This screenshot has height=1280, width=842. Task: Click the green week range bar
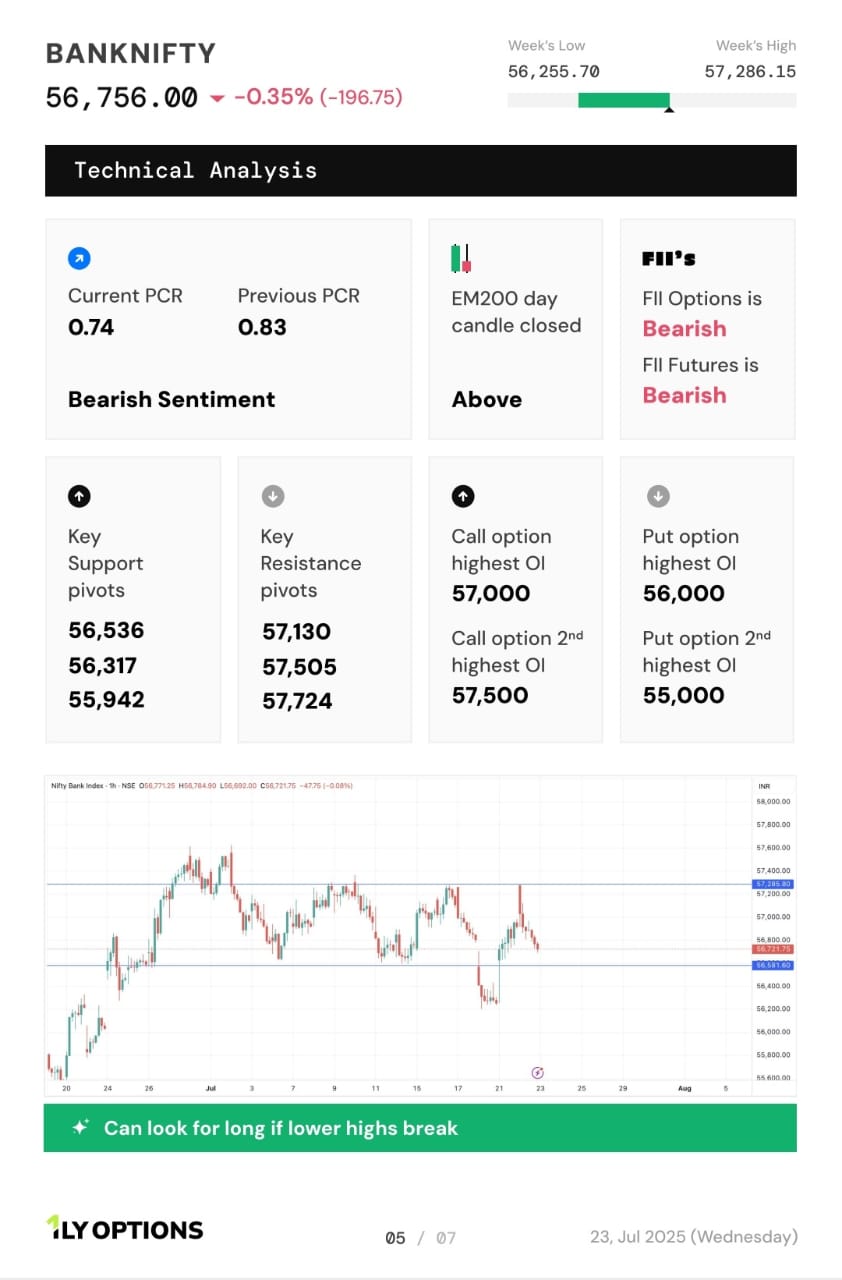pyautogui.click(x=624, y=100)
